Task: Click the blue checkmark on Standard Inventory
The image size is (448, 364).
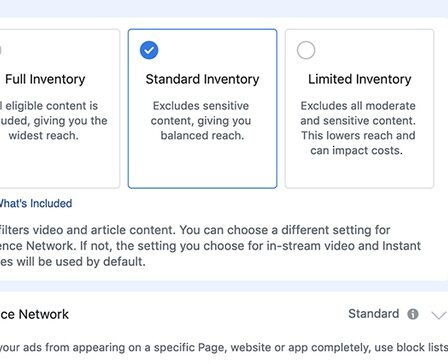Action: [x=149, y=50]
